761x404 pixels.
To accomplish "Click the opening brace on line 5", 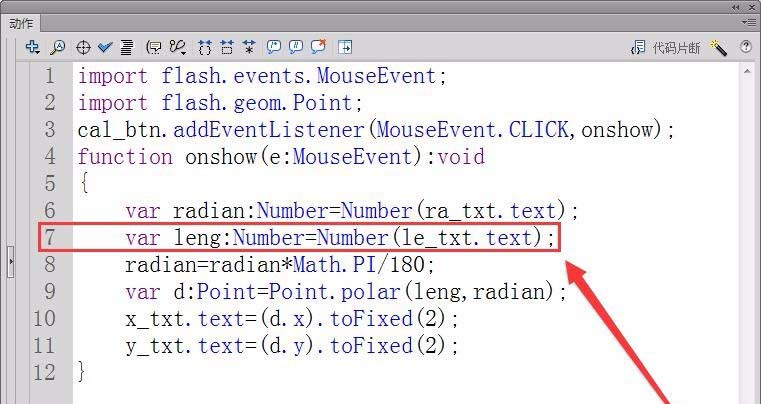I will [84, 184].
